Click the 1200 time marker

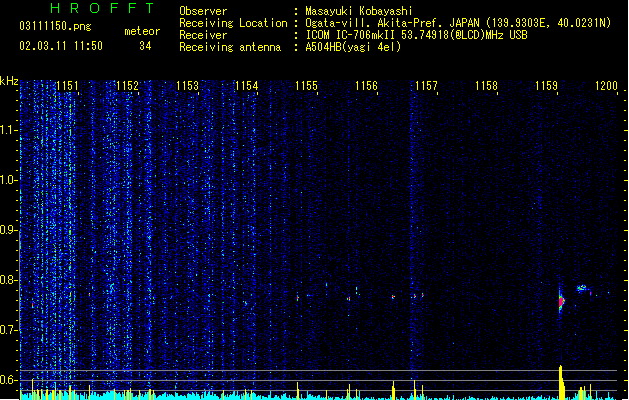pos(606,85)
